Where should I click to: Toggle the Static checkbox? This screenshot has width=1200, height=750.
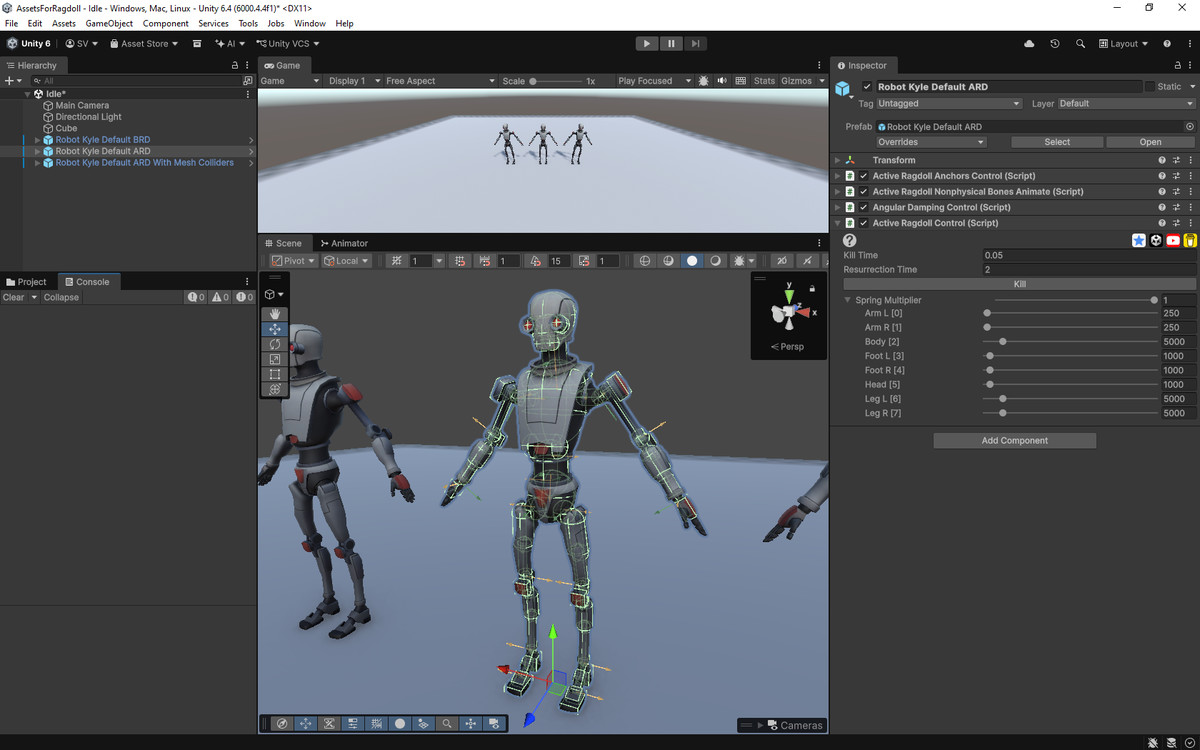[1150, 87]
